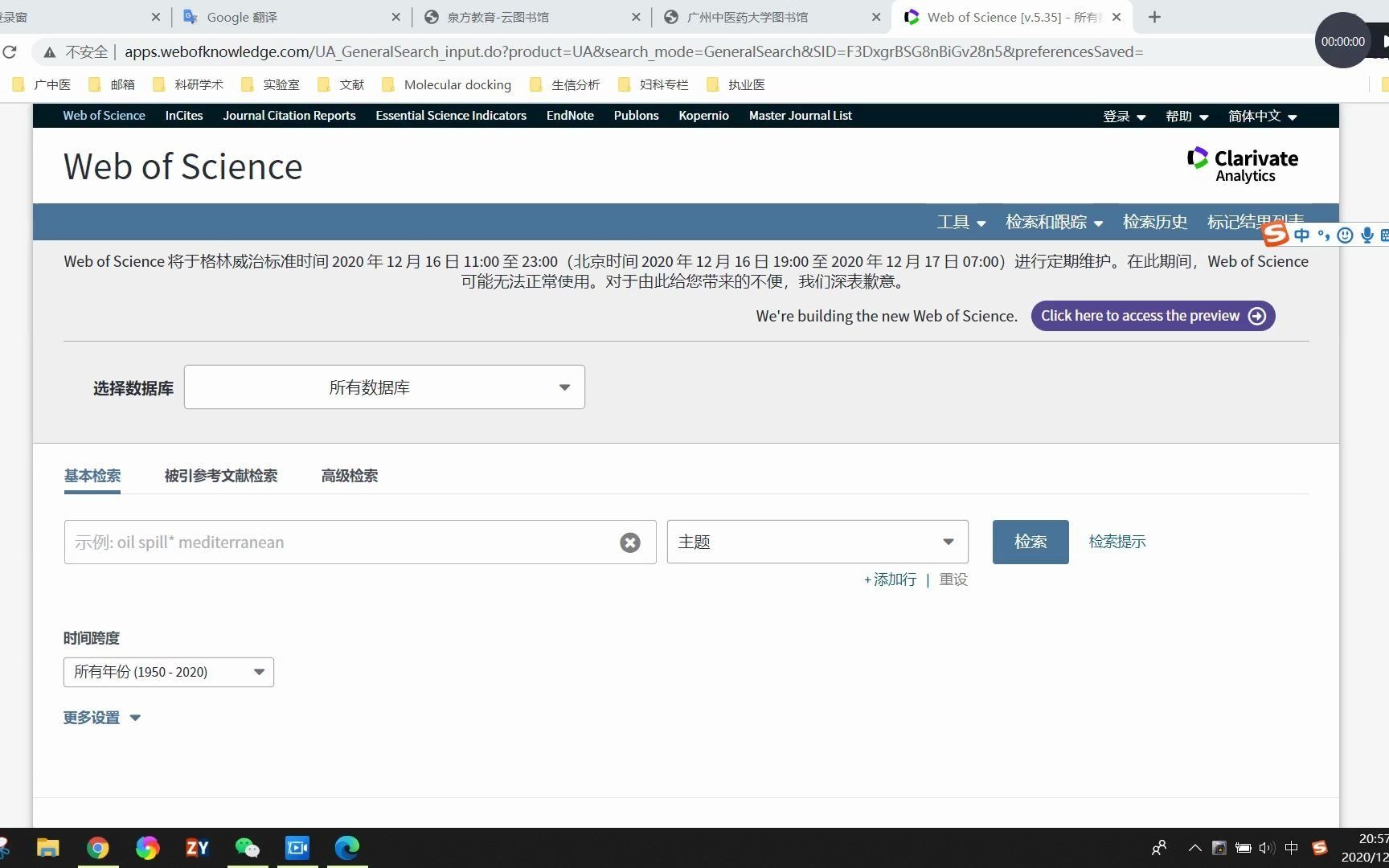Switch to the 高级检索 tab
This screenshot has height=868, width=1389.
[350, 476]
